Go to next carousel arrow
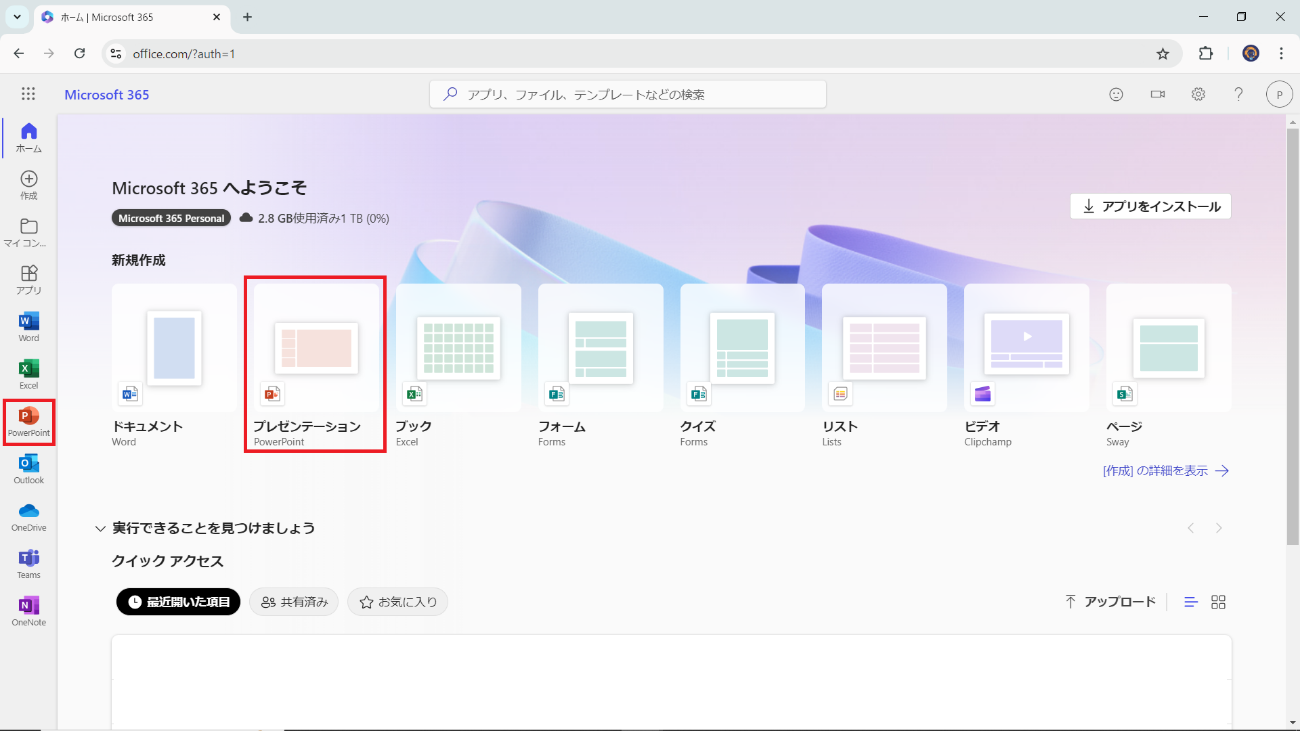 tap(1219, 528)
